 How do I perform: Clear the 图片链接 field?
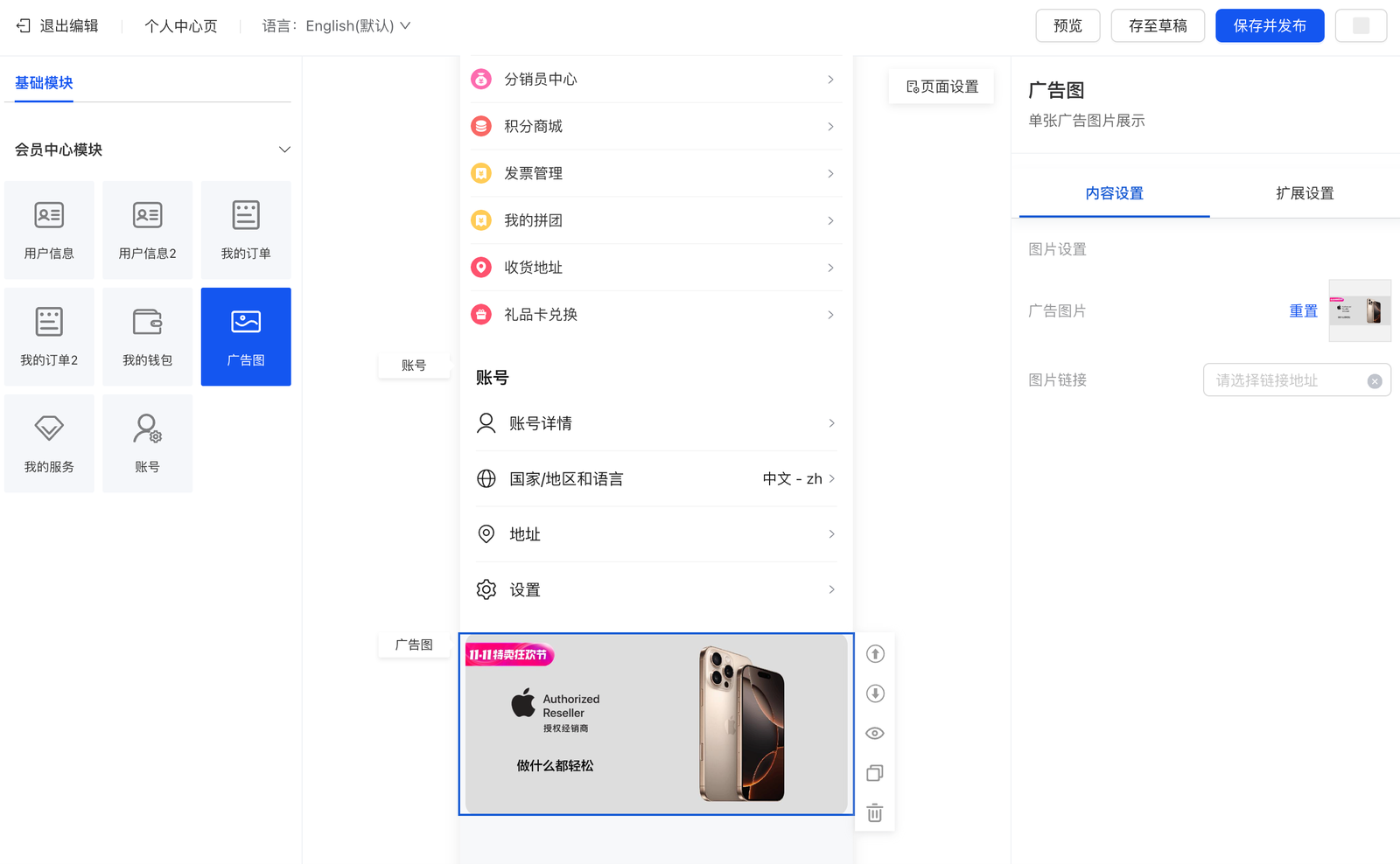pos(1375,381)
